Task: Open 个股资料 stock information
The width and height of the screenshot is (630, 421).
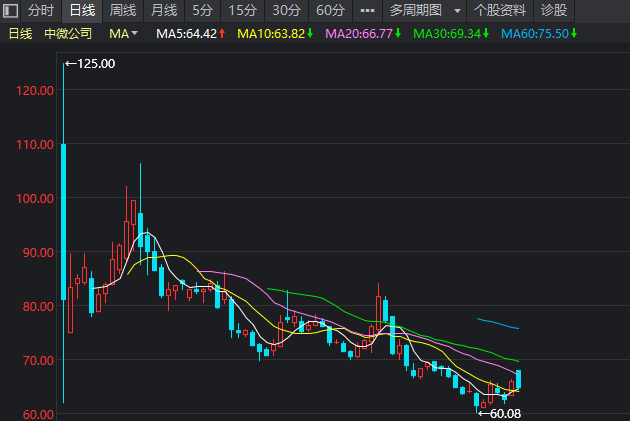Action: pyautogui.click(x=500, y=10)
